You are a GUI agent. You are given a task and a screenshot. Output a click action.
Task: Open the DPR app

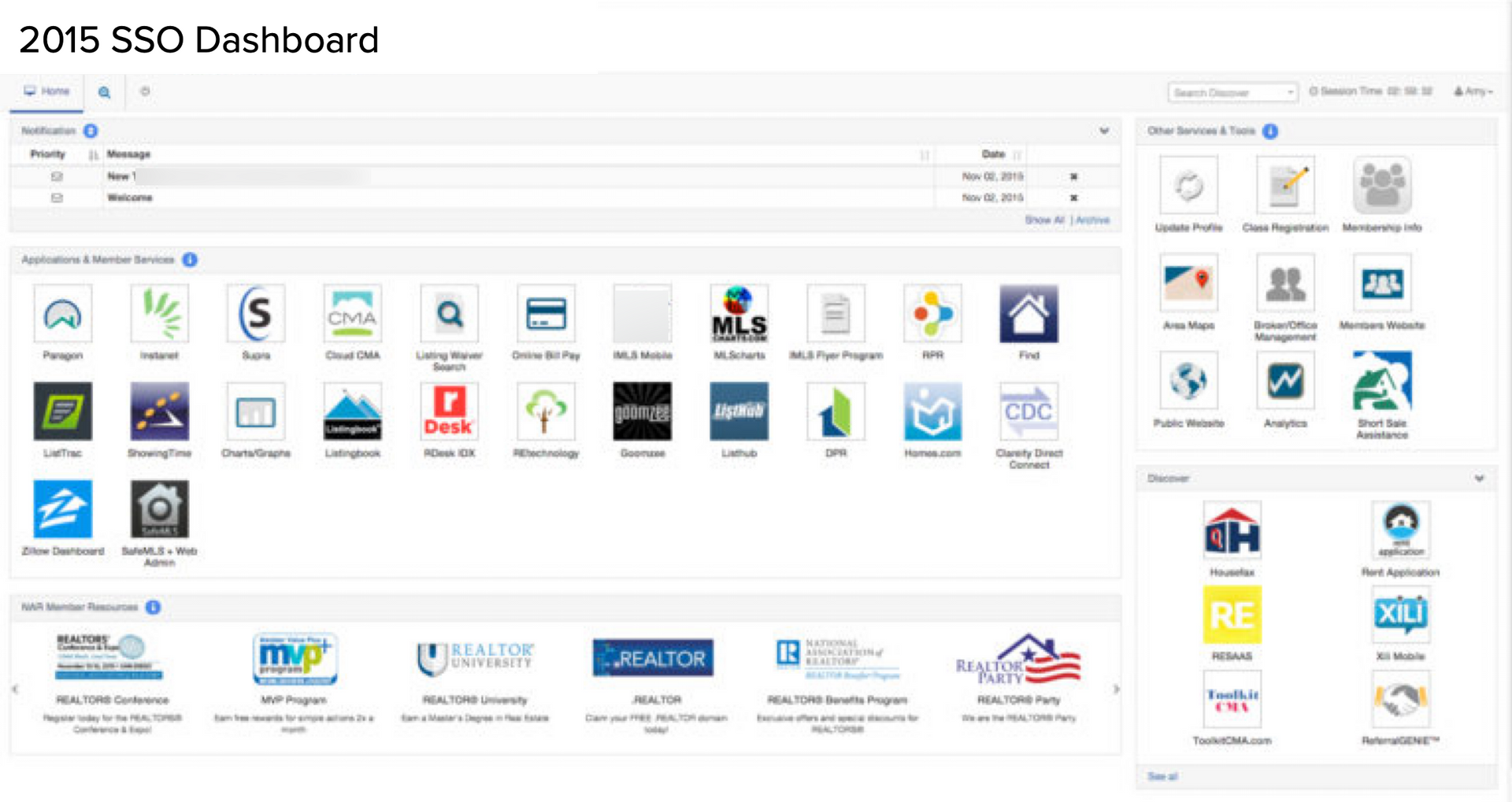pos(836,412)
